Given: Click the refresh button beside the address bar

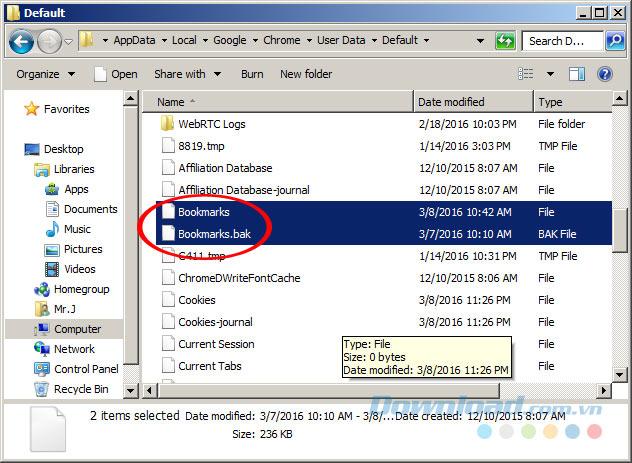Looking at the screenshot, I should (x=506, y=41).
